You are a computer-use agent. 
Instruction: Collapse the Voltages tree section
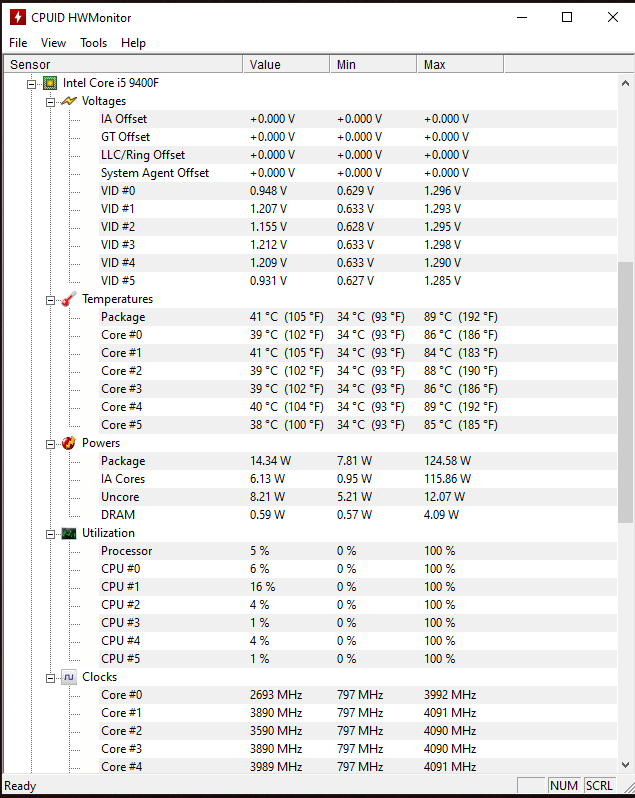50,102
